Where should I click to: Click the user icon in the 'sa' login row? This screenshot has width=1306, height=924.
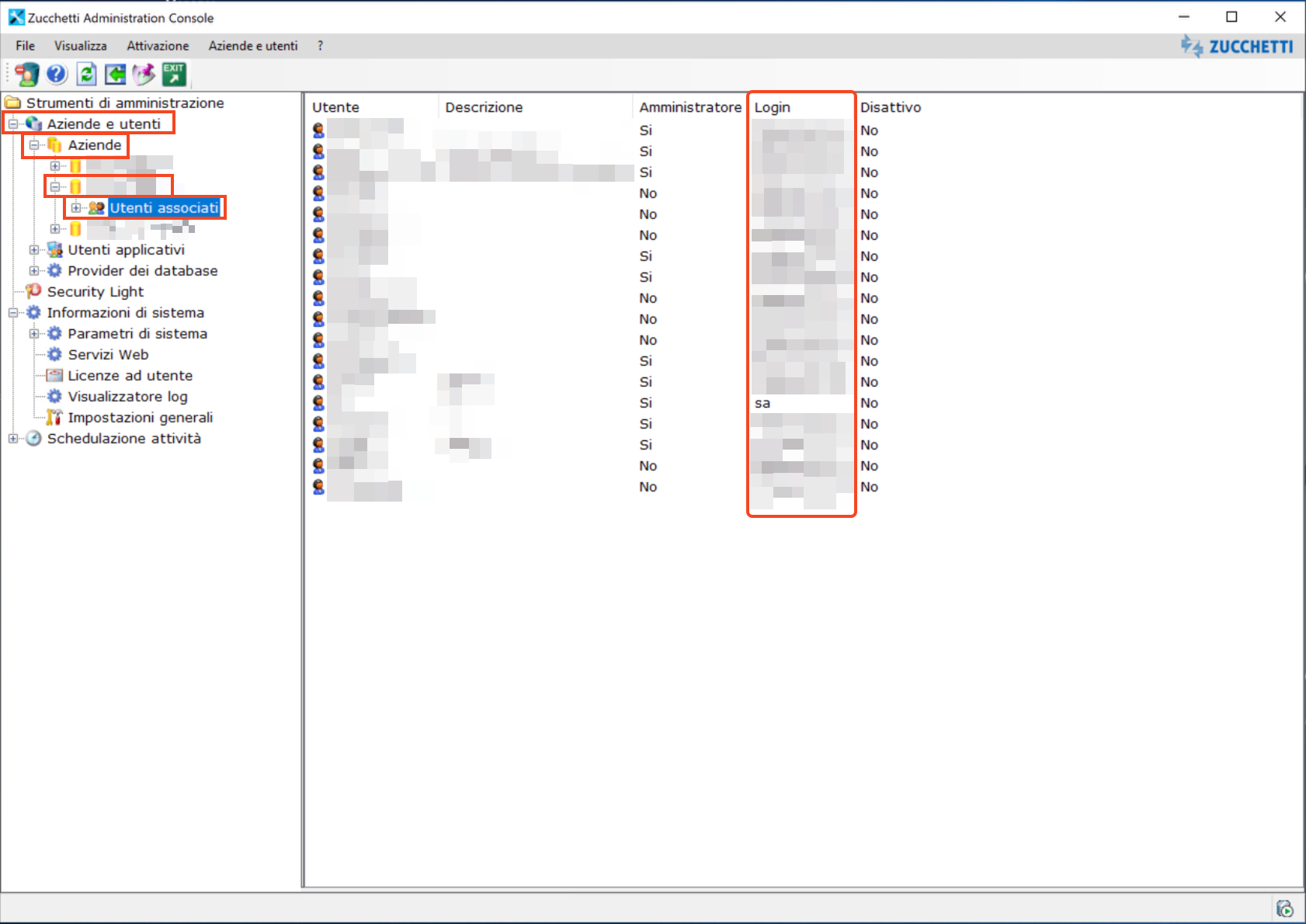[x=318, y=403]
